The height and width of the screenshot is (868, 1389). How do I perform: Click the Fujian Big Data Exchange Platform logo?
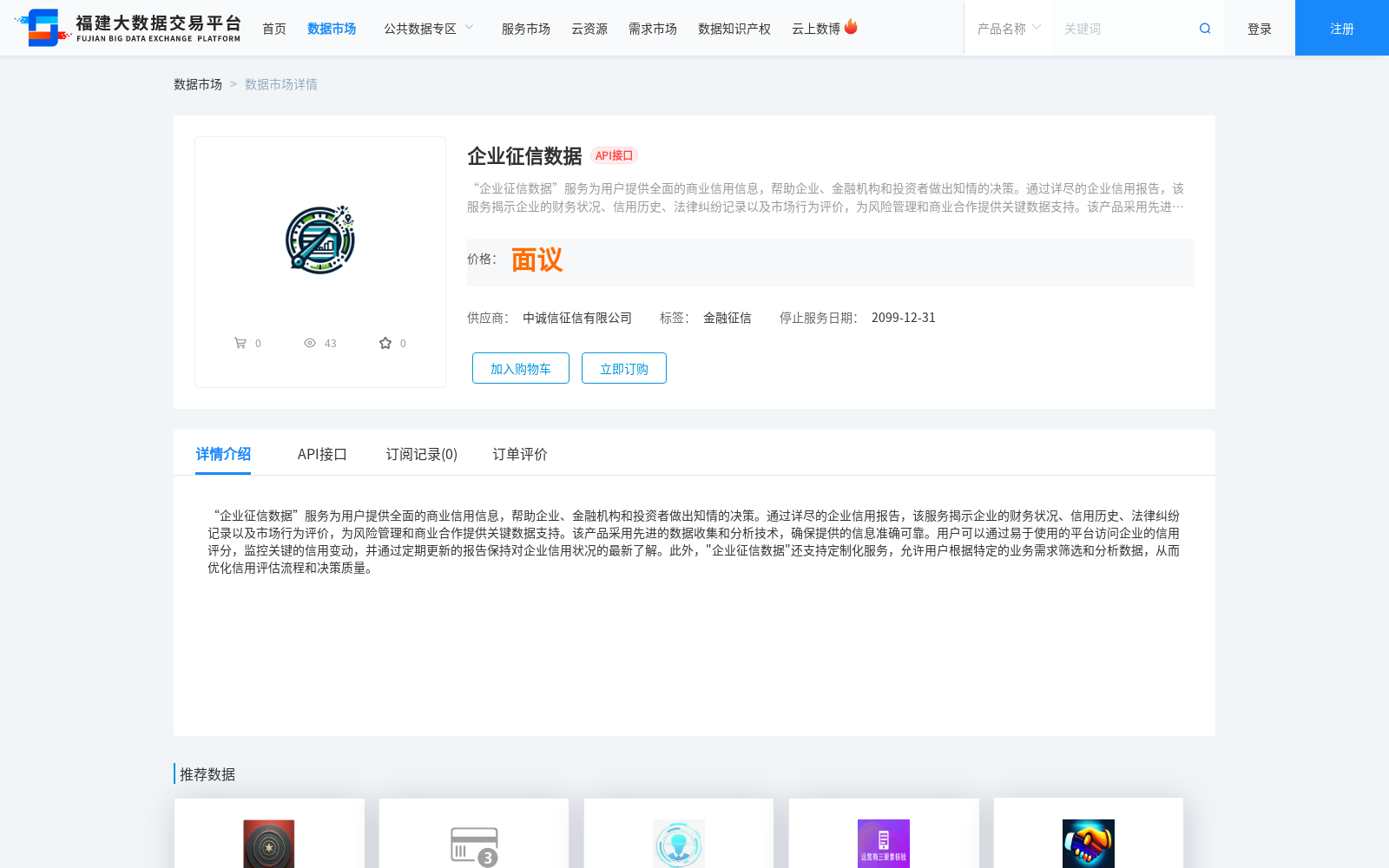(128, 28)
